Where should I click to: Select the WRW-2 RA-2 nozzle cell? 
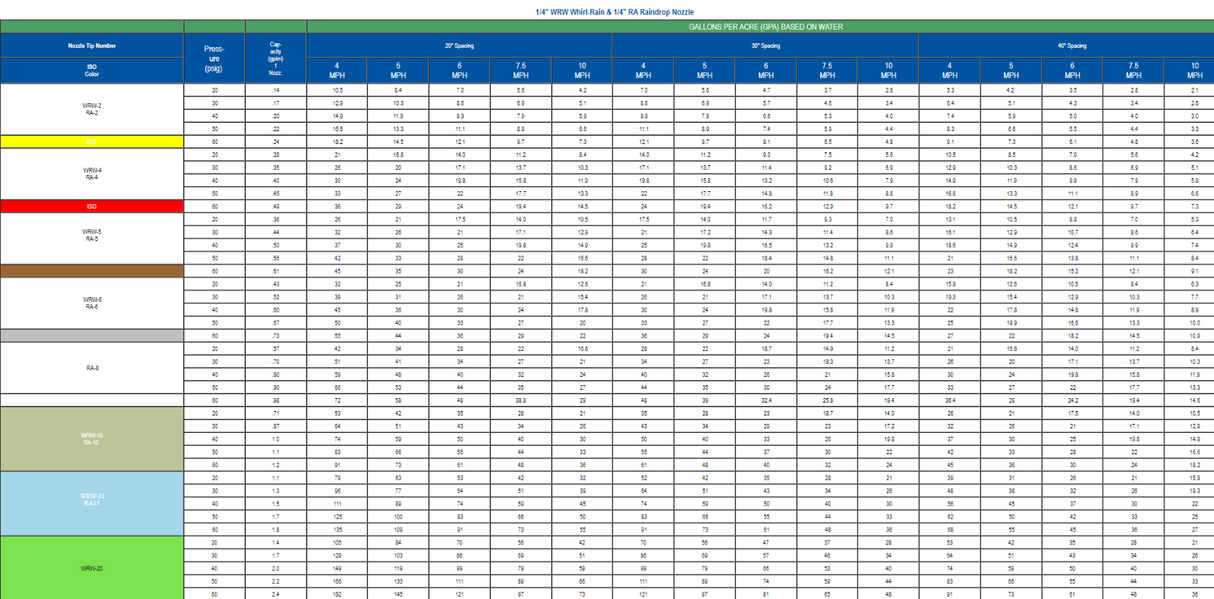pyautogui.click(x=91, y=109)
